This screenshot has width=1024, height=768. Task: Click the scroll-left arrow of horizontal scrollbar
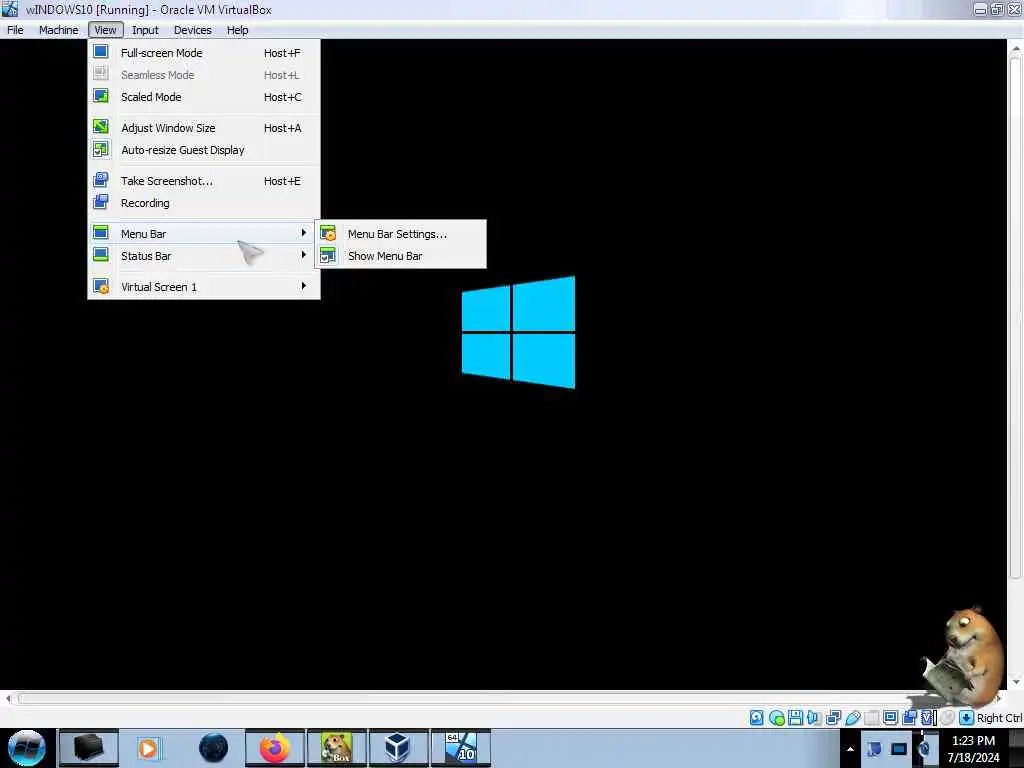[8, 699]
